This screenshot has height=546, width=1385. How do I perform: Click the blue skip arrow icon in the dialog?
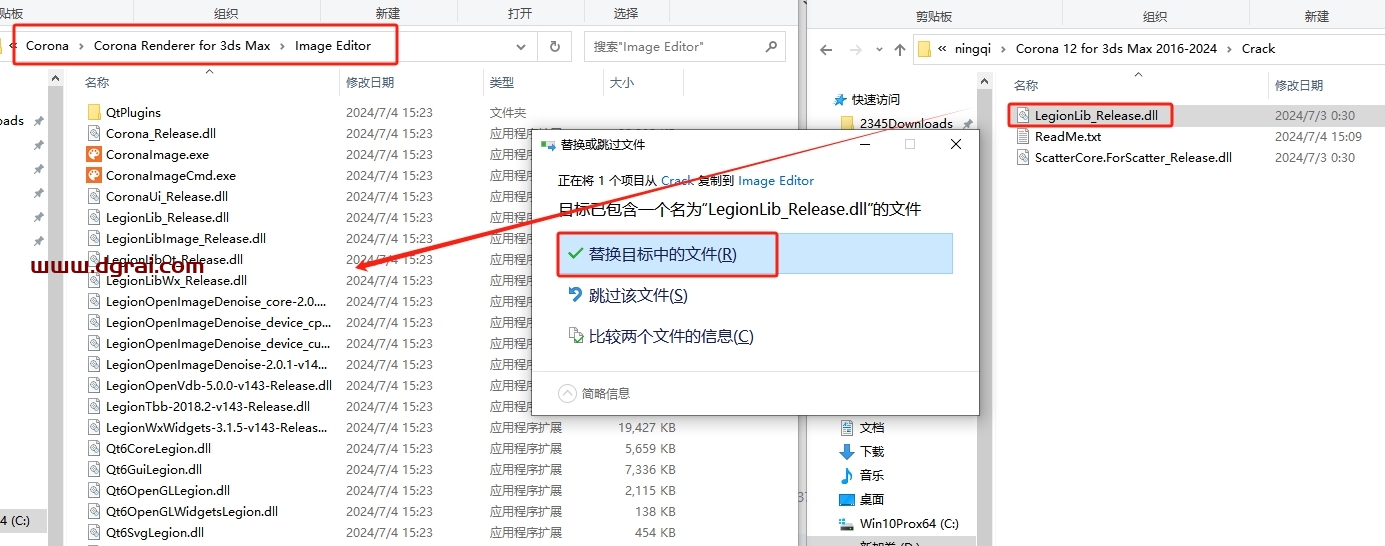[x=575, y=295]
